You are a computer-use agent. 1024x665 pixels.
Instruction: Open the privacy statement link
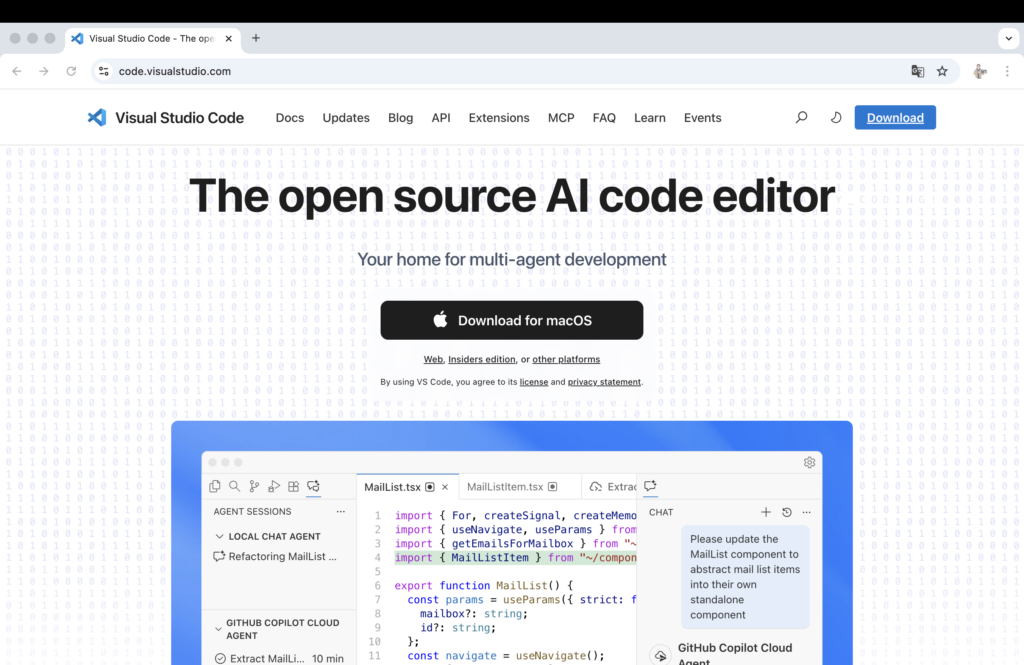point(604,381)
